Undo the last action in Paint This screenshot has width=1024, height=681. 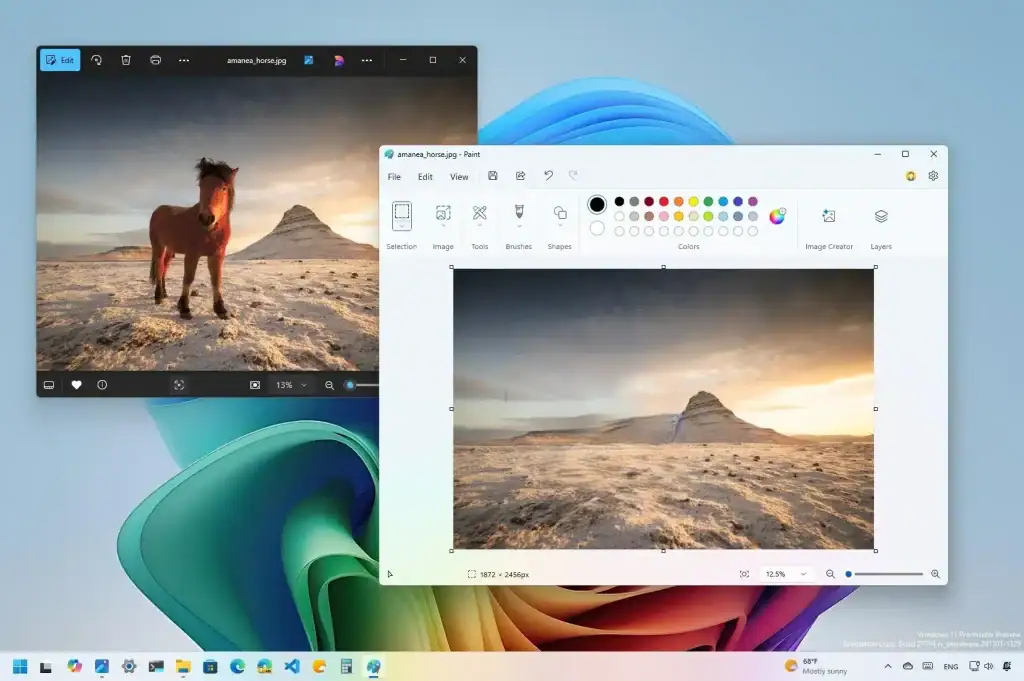coord(547,176)
